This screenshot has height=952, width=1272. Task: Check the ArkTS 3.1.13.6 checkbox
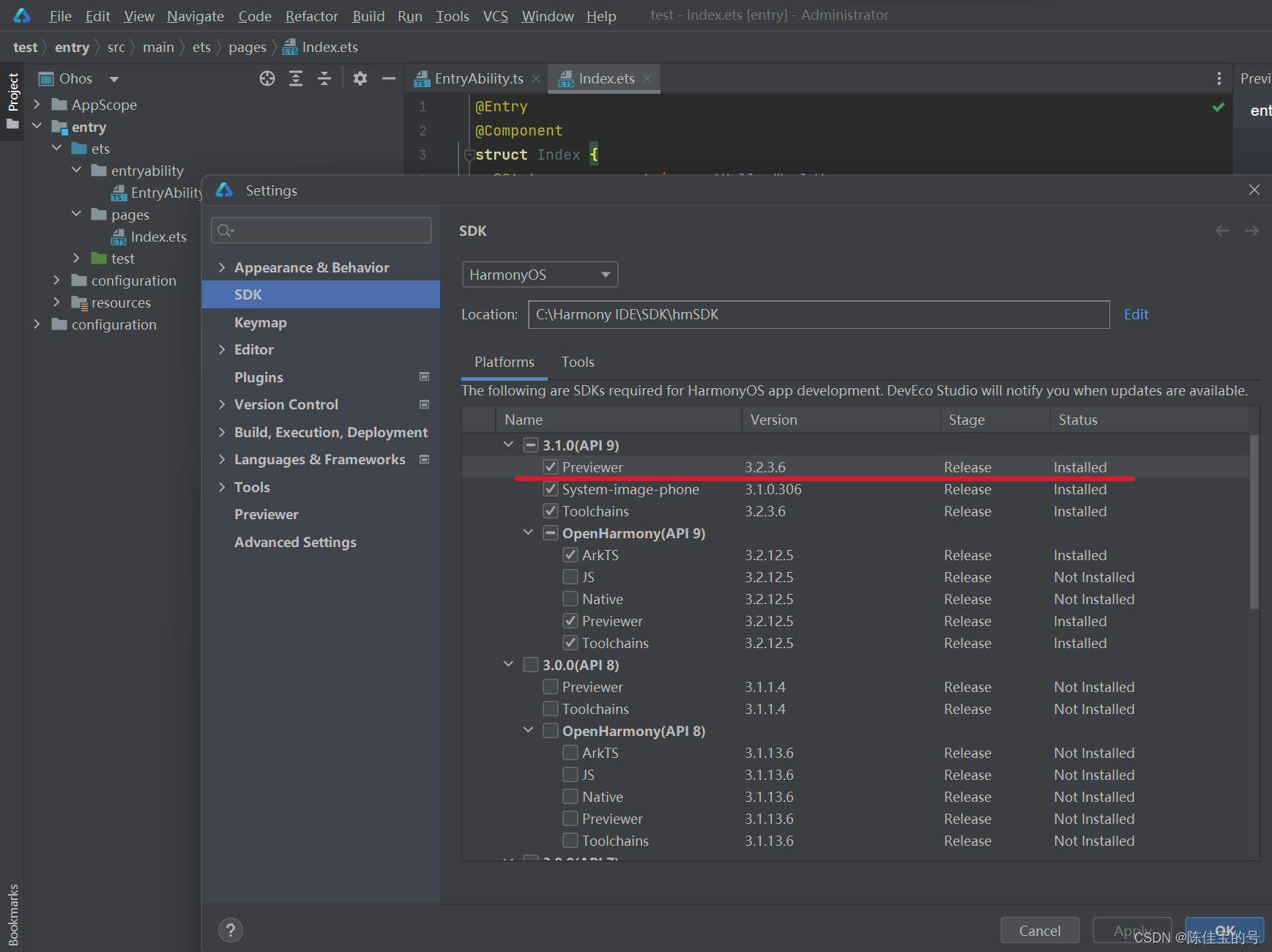570,752
